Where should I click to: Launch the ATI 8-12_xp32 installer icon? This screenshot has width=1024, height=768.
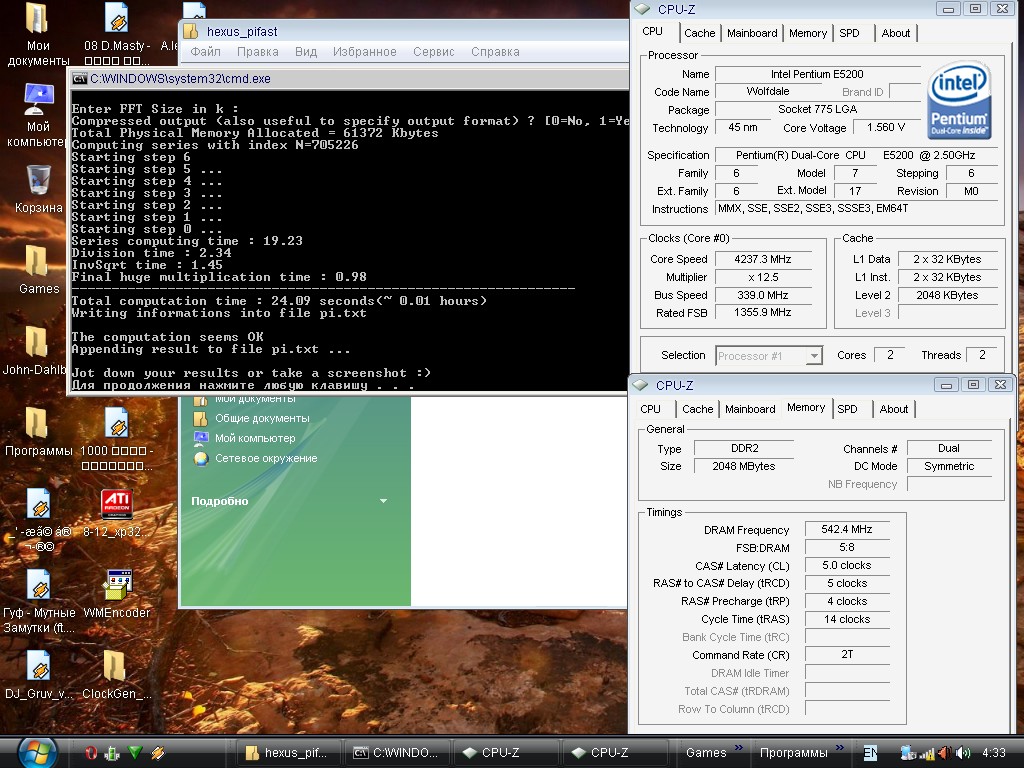point(116,504)
